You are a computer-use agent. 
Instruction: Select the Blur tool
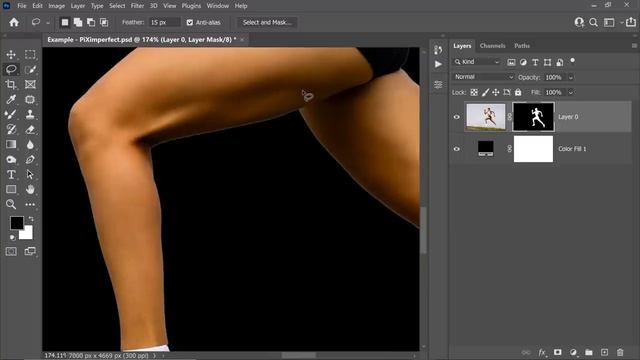pos(30,144)
